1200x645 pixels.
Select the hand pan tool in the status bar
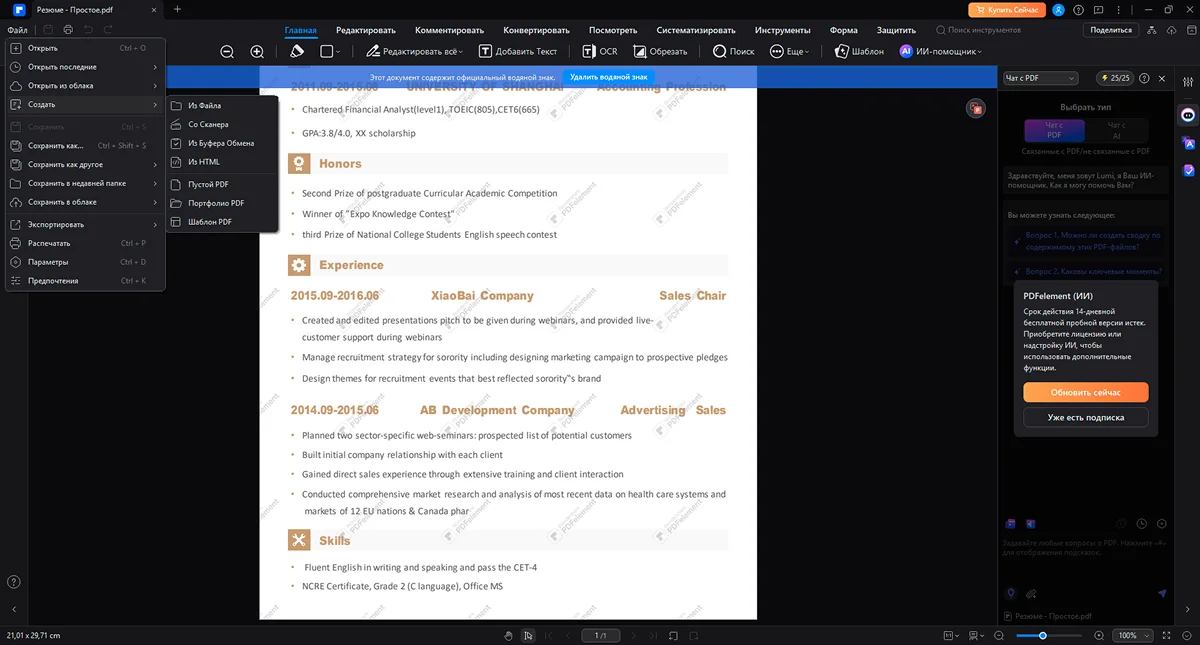pos(508,635)
